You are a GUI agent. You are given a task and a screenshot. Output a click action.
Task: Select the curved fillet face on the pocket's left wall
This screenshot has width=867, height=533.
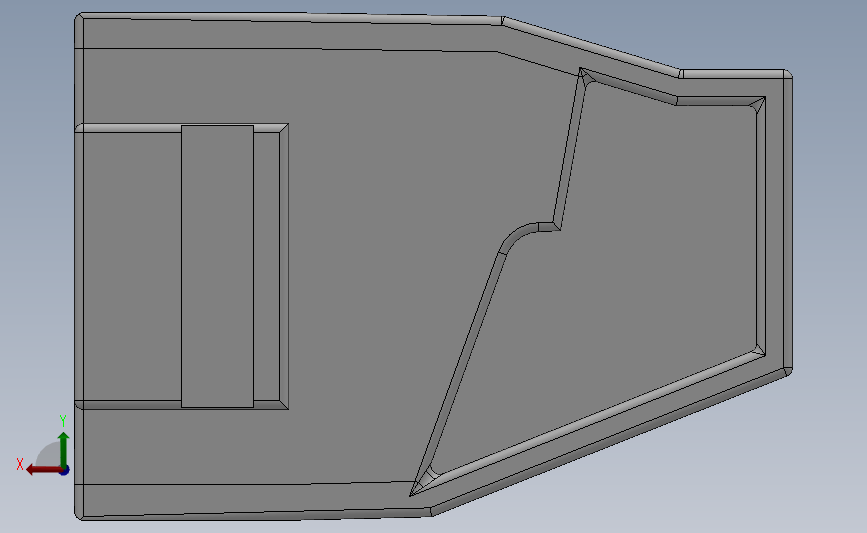coord(514,235)
